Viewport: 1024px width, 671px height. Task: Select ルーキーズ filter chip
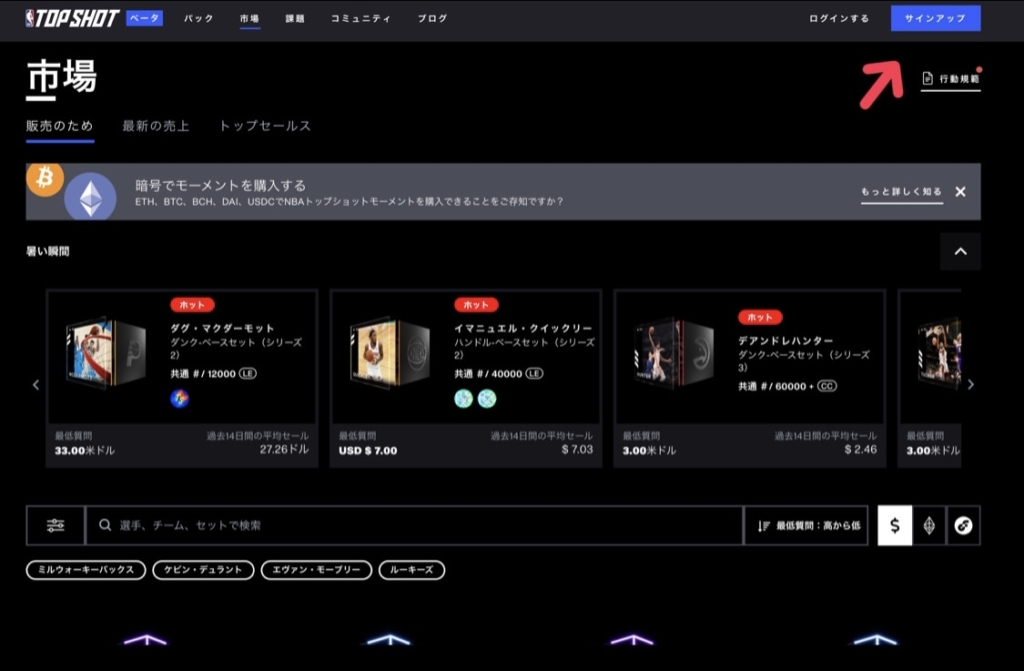pos(411,570)
